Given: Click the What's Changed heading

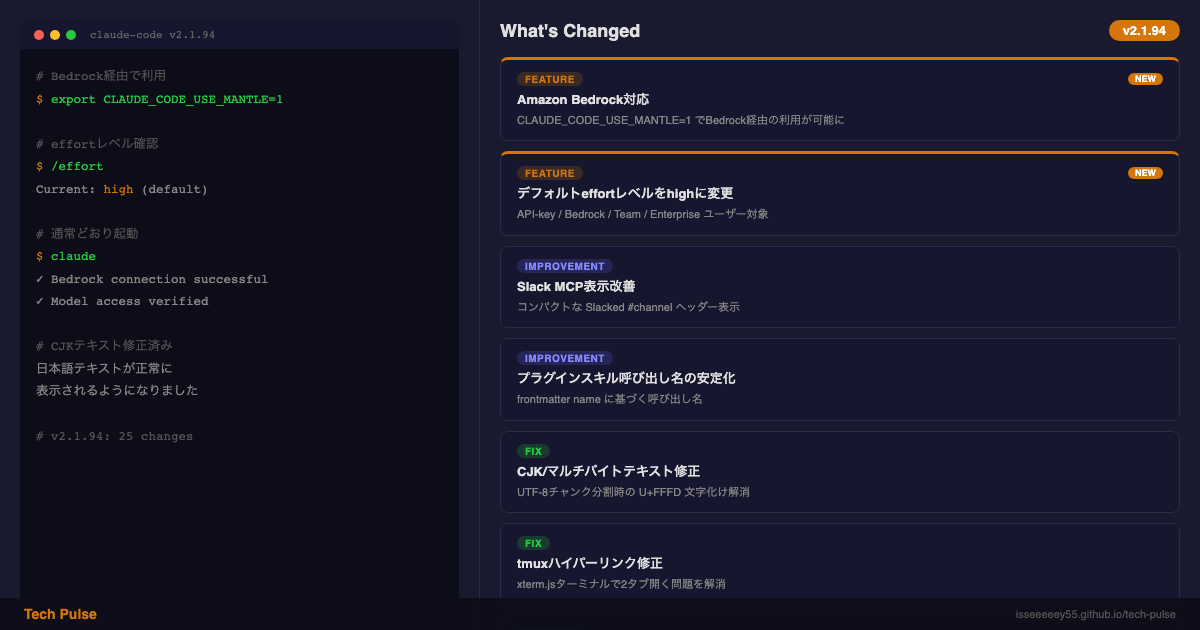Looking at the screenshot, I should [x=570, y=31].
